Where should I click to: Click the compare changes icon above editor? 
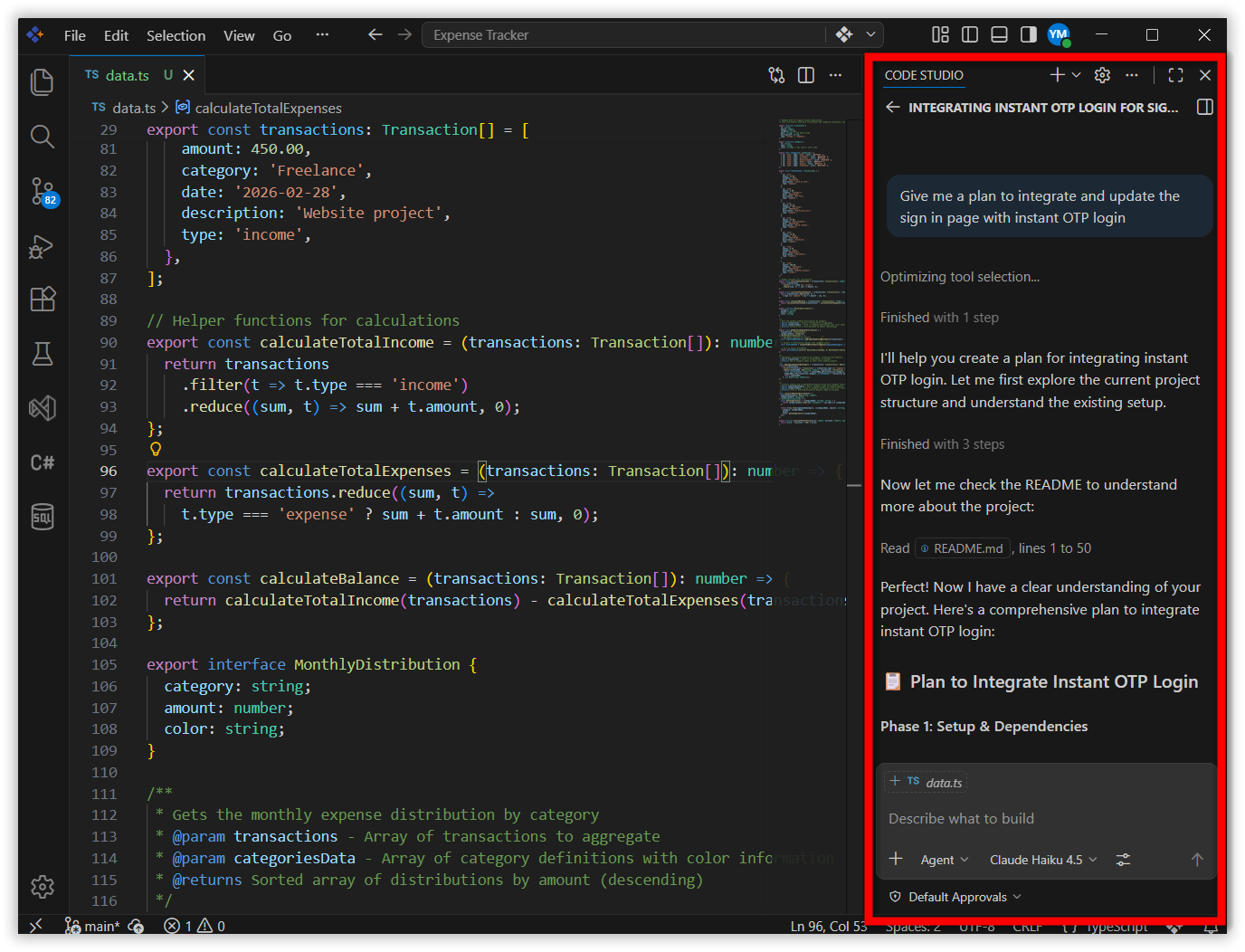coord(776,75)
